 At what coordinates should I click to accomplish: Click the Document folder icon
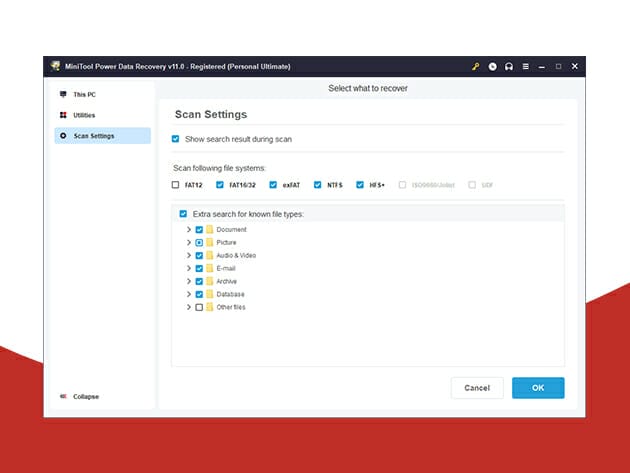(x=210, y=230)
